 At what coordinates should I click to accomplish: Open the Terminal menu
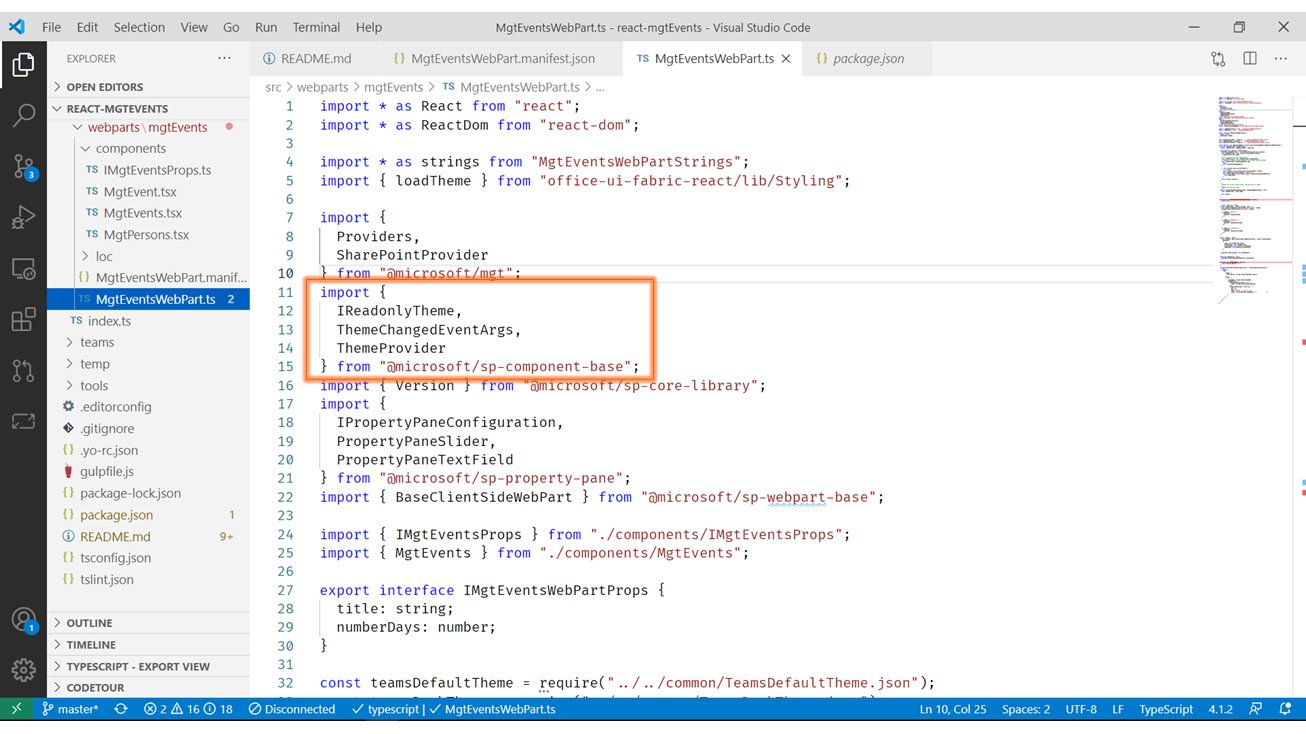316,27
